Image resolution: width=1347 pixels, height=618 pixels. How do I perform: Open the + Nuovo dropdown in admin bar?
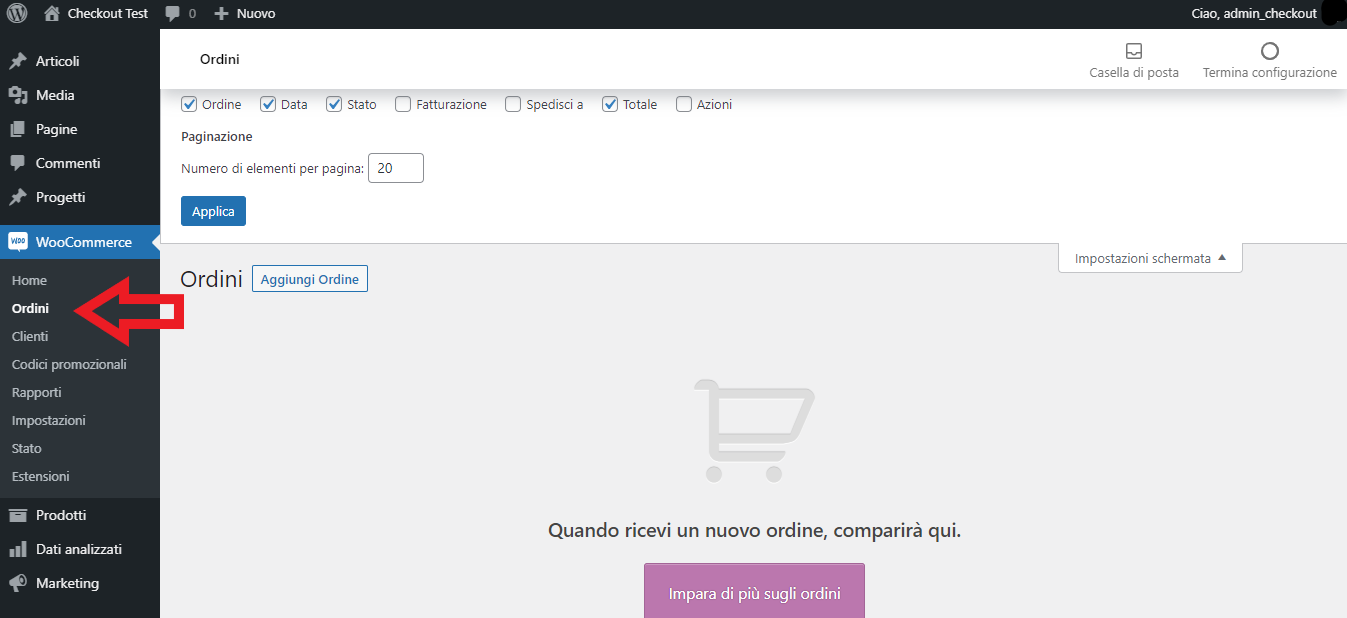(245, 14)
